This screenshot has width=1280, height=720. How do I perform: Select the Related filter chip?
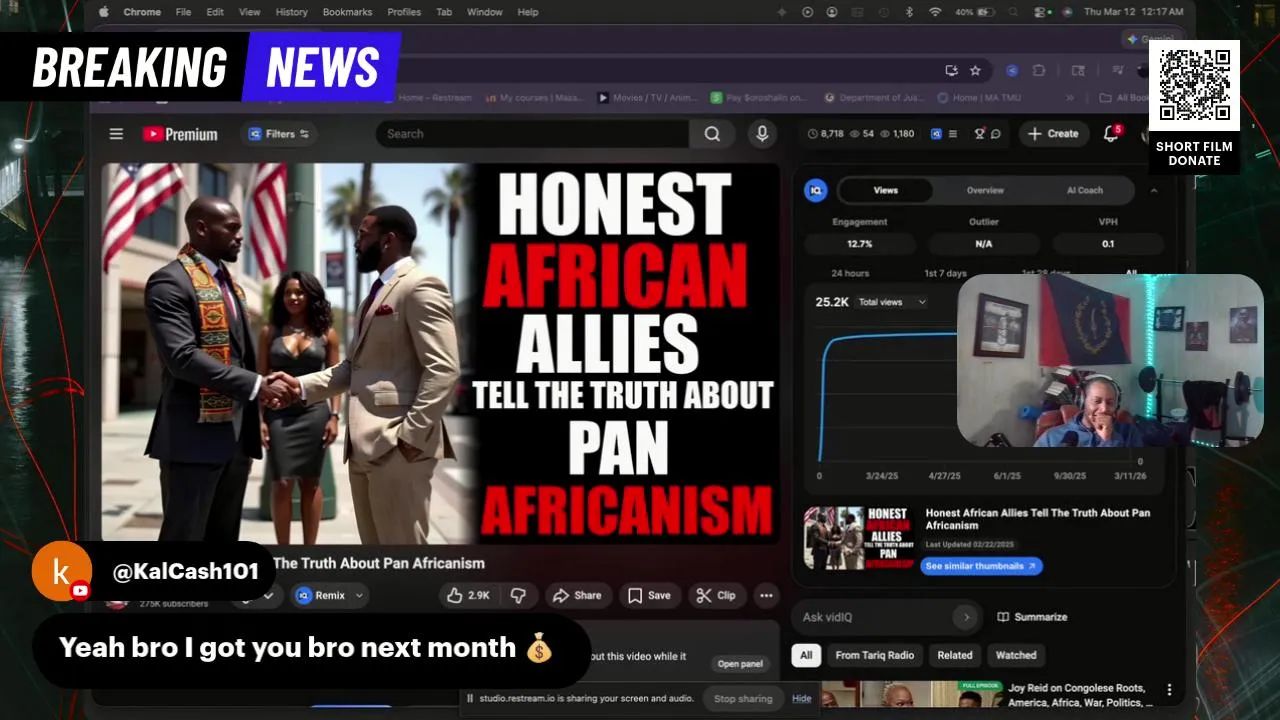[955, 655]
